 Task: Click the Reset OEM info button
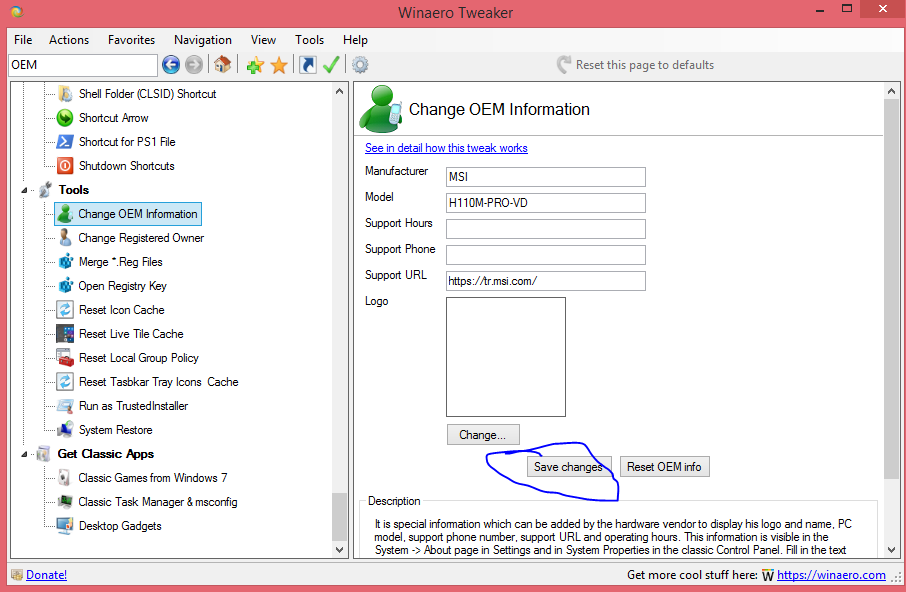coord(664,467)
